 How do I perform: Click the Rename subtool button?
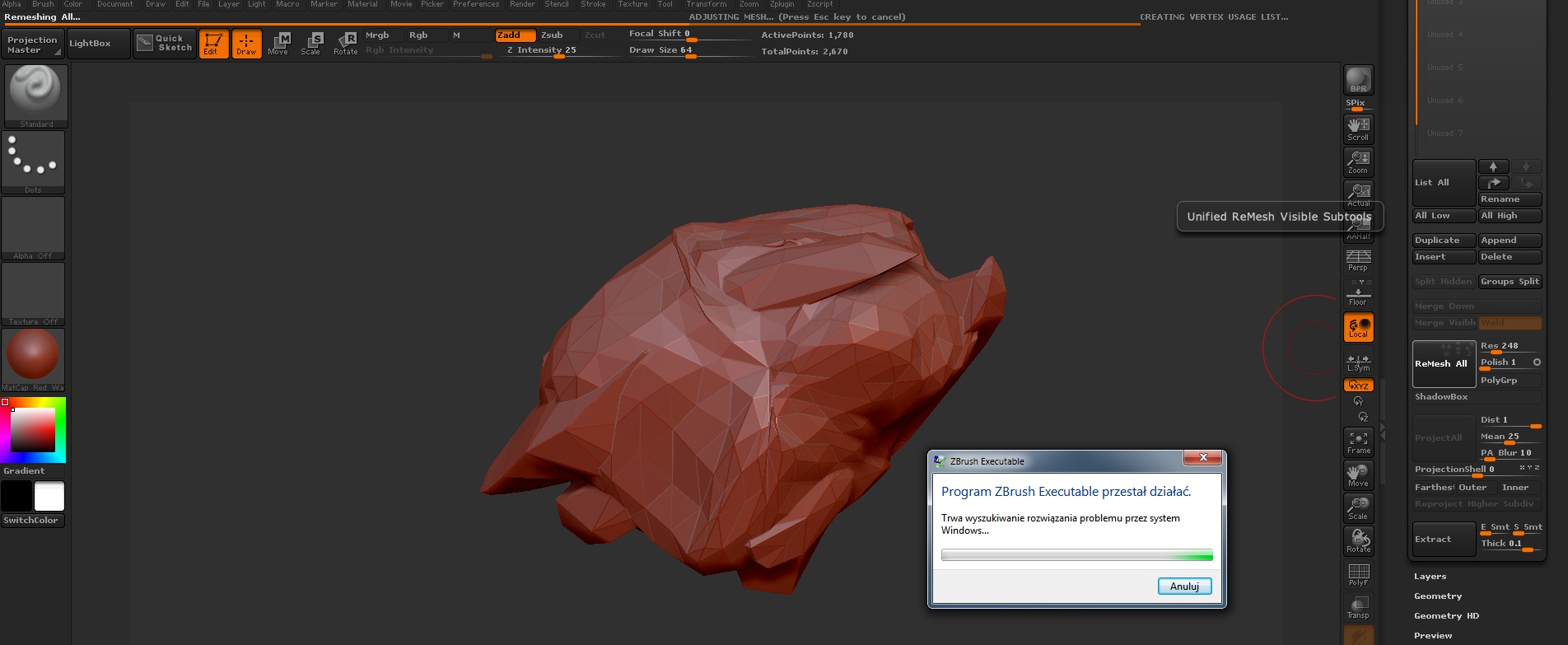click(1510, 199)
